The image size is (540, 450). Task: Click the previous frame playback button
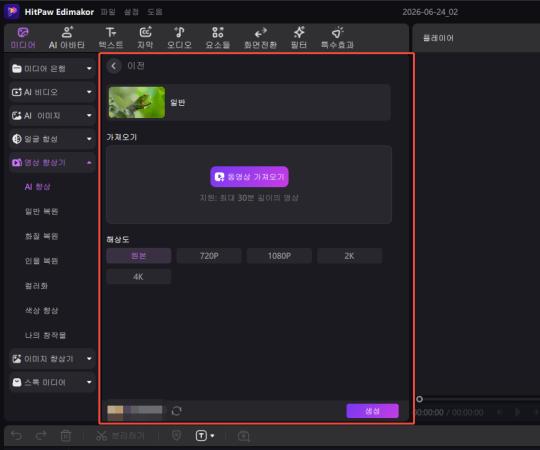click(499, 412)
